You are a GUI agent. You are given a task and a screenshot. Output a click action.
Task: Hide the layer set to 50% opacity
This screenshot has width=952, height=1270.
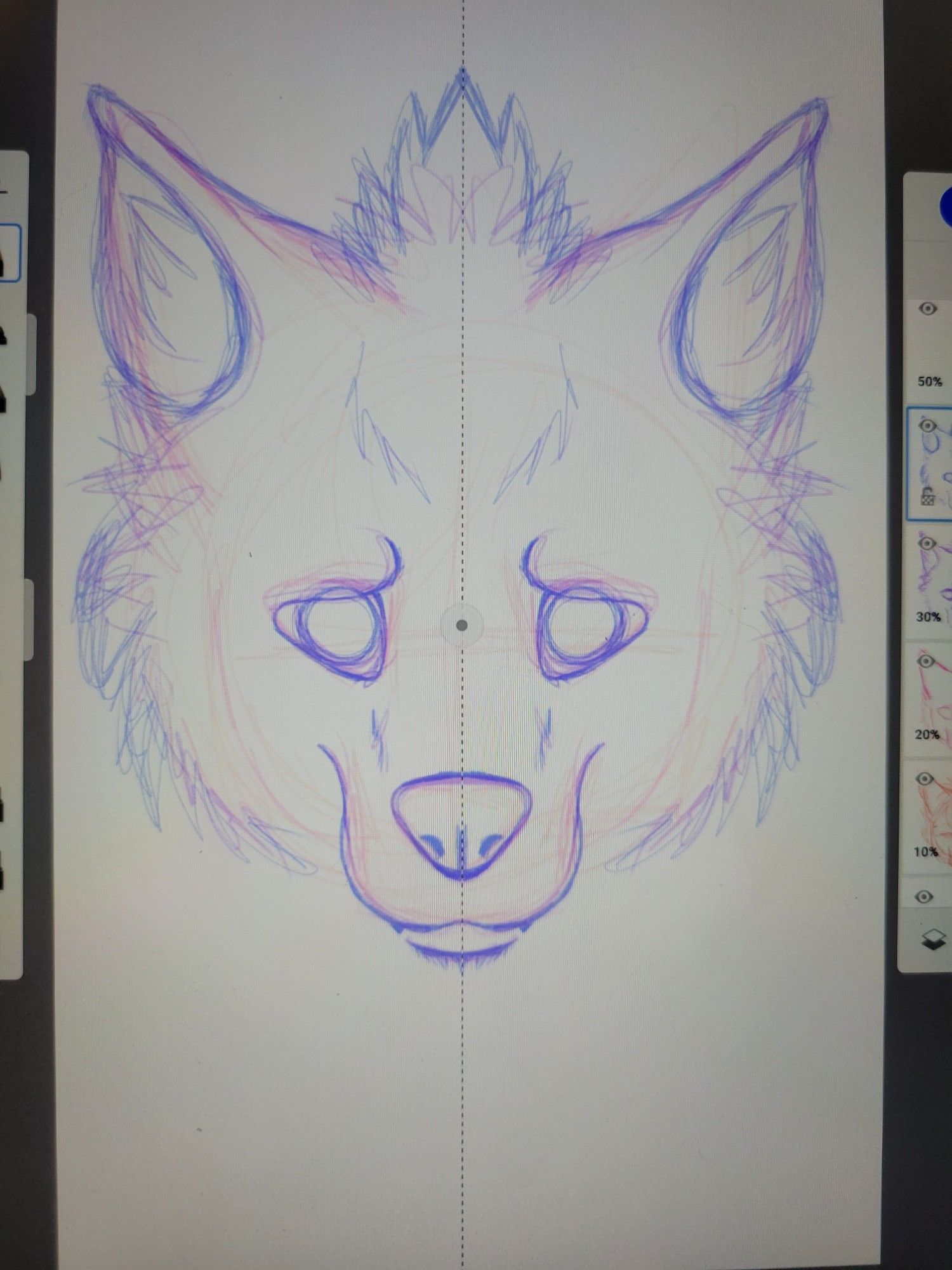click(929, 309)
